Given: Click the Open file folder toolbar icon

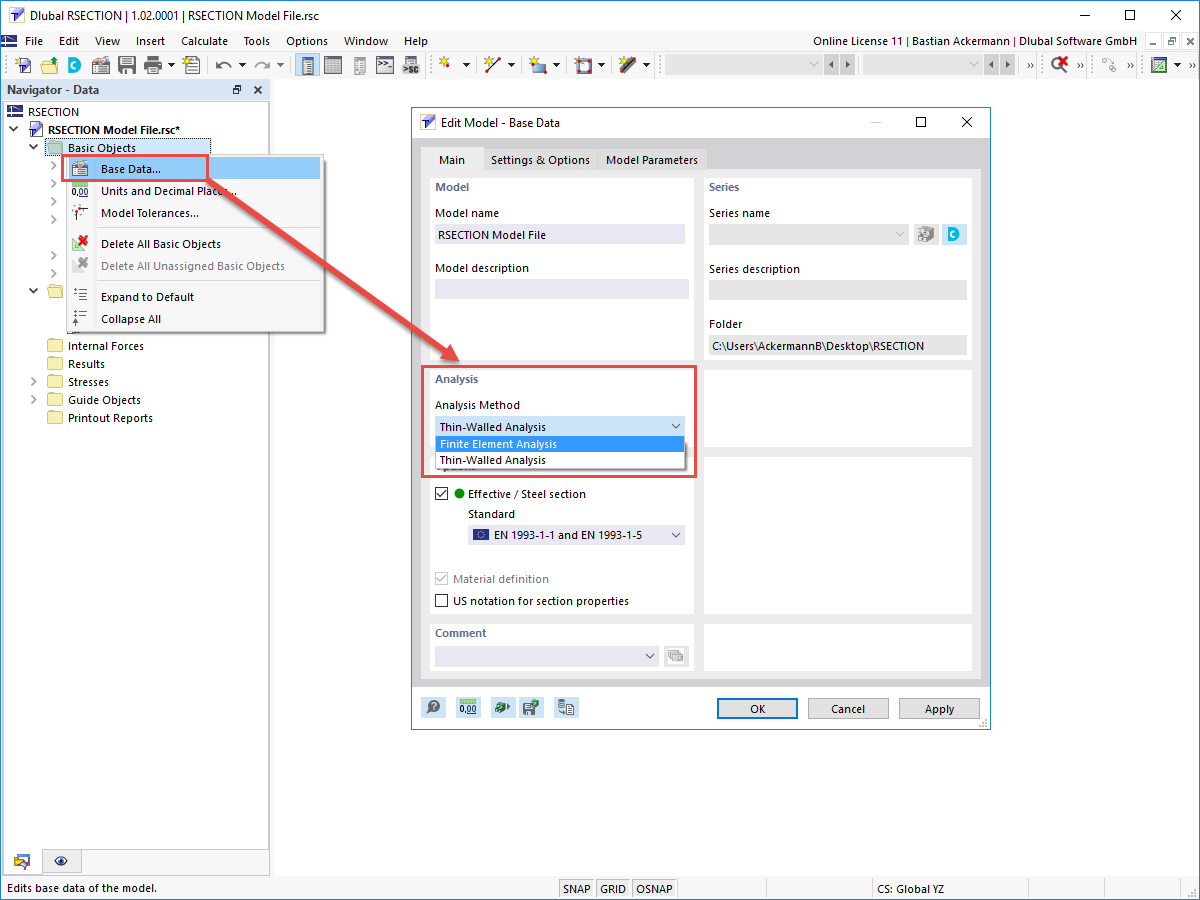Looking at the screenshot, I should (x=49, y=65).
